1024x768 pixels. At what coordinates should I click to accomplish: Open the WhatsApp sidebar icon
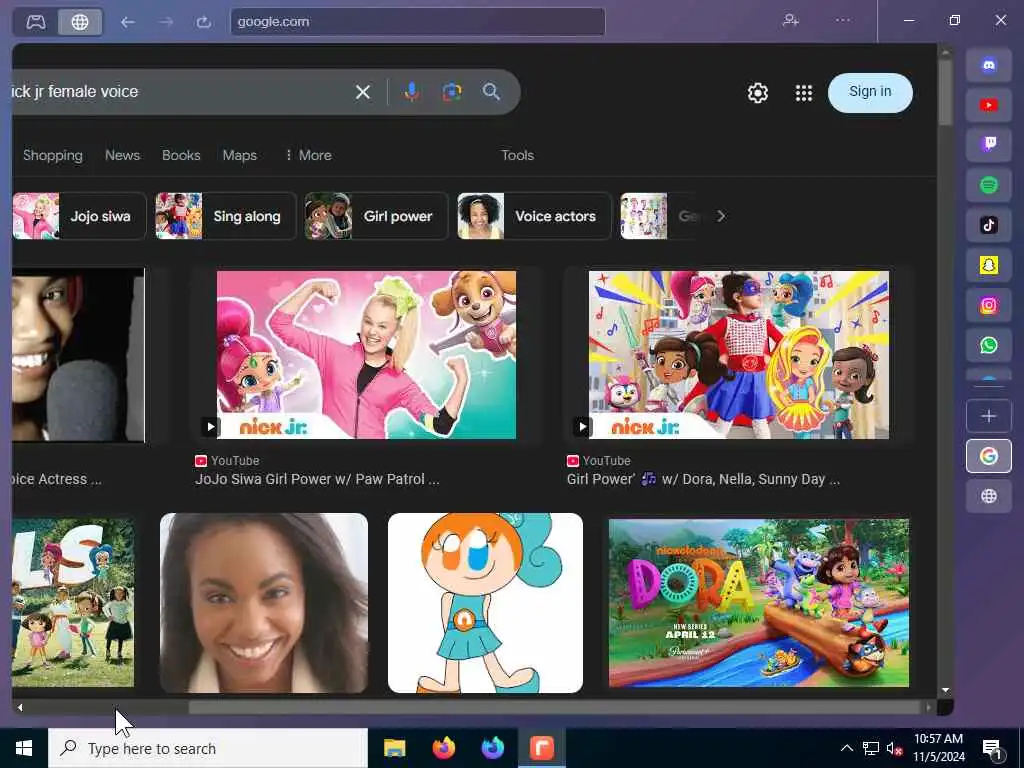coord(989,345)
